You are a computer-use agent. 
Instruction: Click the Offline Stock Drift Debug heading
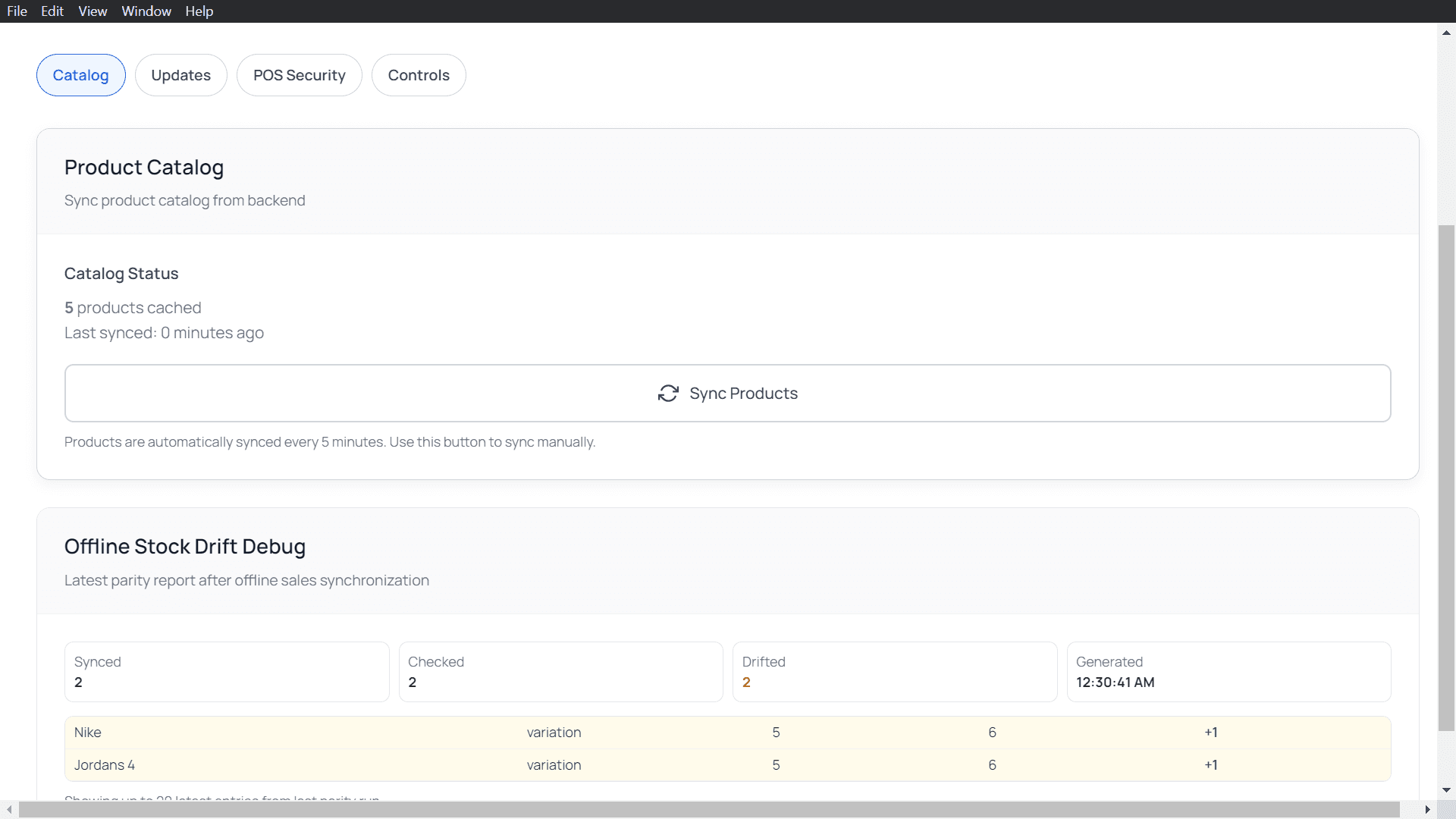coord(185,547)
